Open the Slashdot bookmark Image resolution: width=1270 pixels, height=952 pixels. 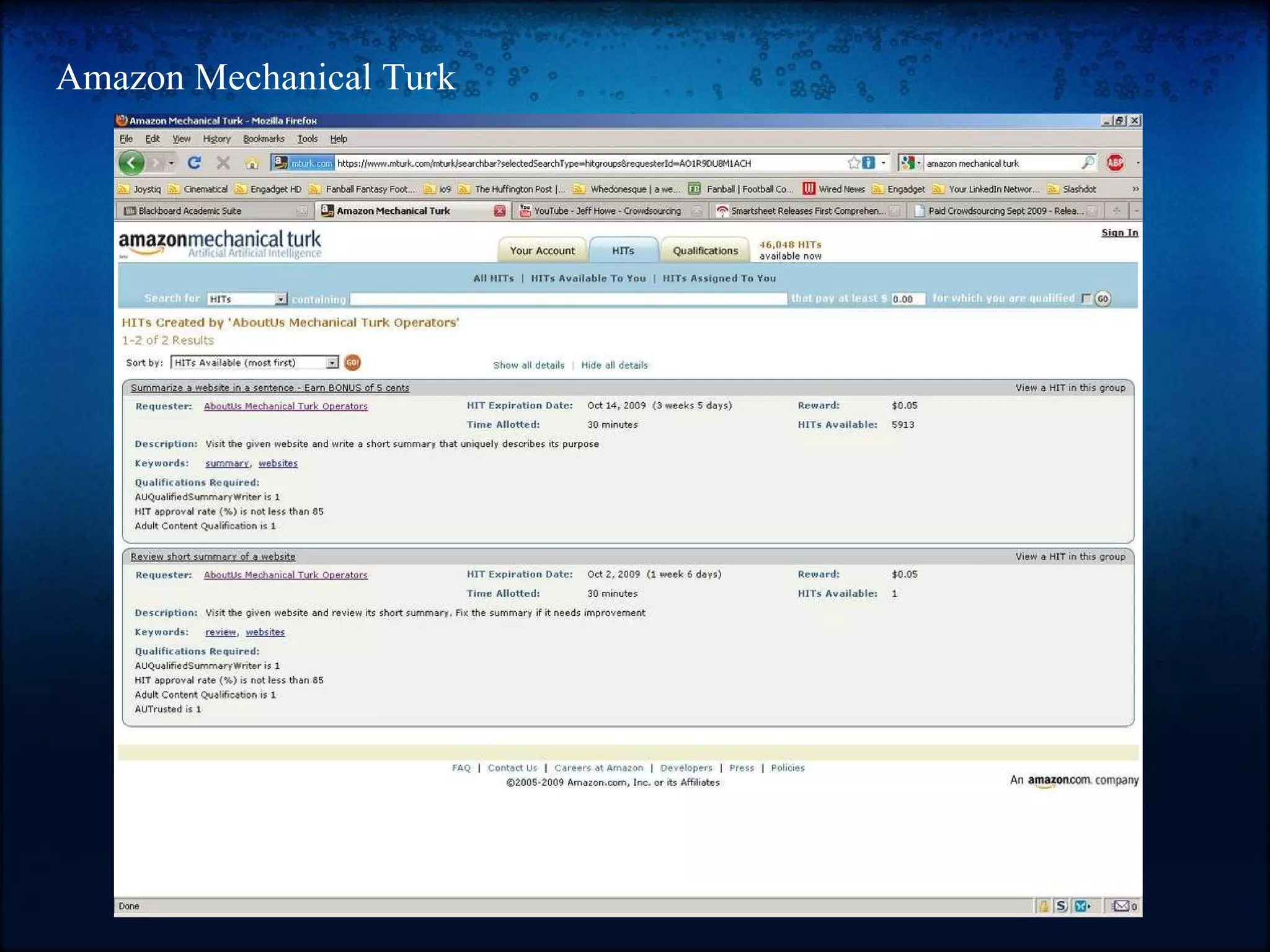(x=1072, y=189)
